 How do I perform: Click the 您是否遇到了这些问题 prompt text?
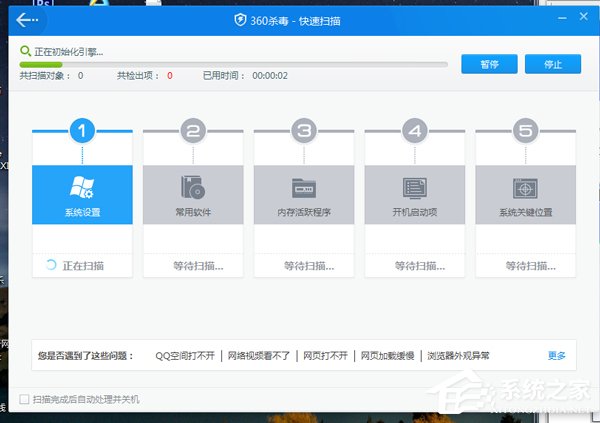tap(85, 356)
